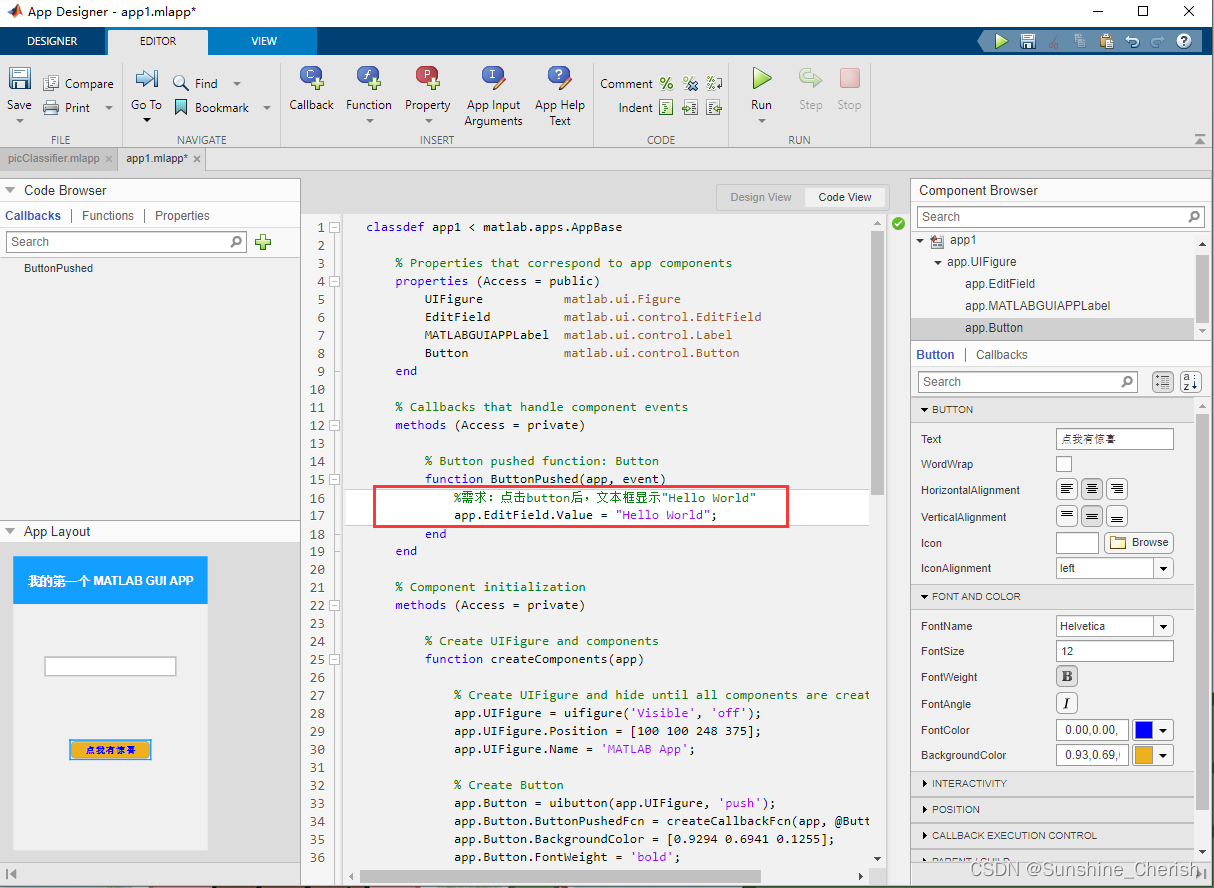Switch to the DESIGNER ribbon tab
The width and height of the screenshot is (1214, 888).
tap(53, 41)
